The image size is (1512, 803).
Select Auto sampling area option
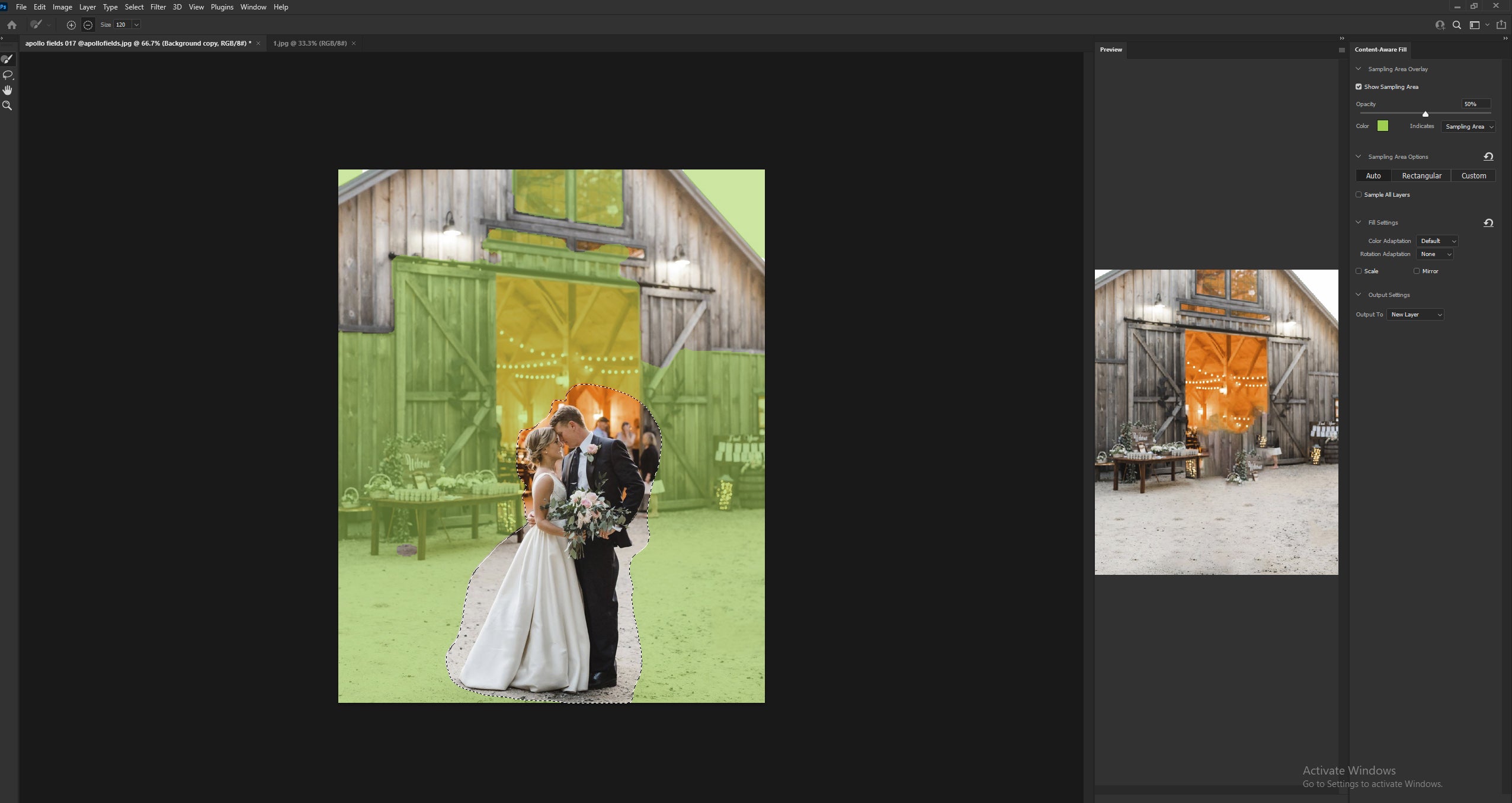1373,175
